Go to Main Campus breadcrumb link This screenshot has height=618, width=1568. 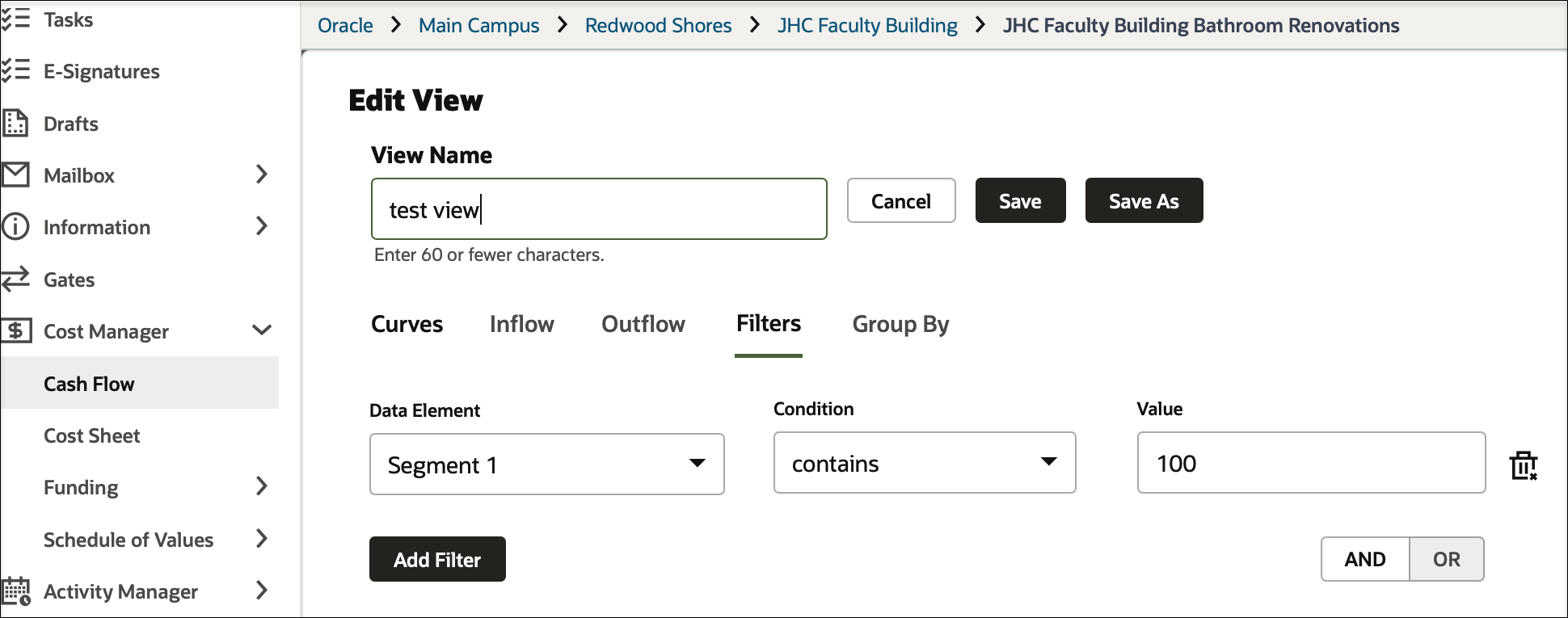click(478, 25)
